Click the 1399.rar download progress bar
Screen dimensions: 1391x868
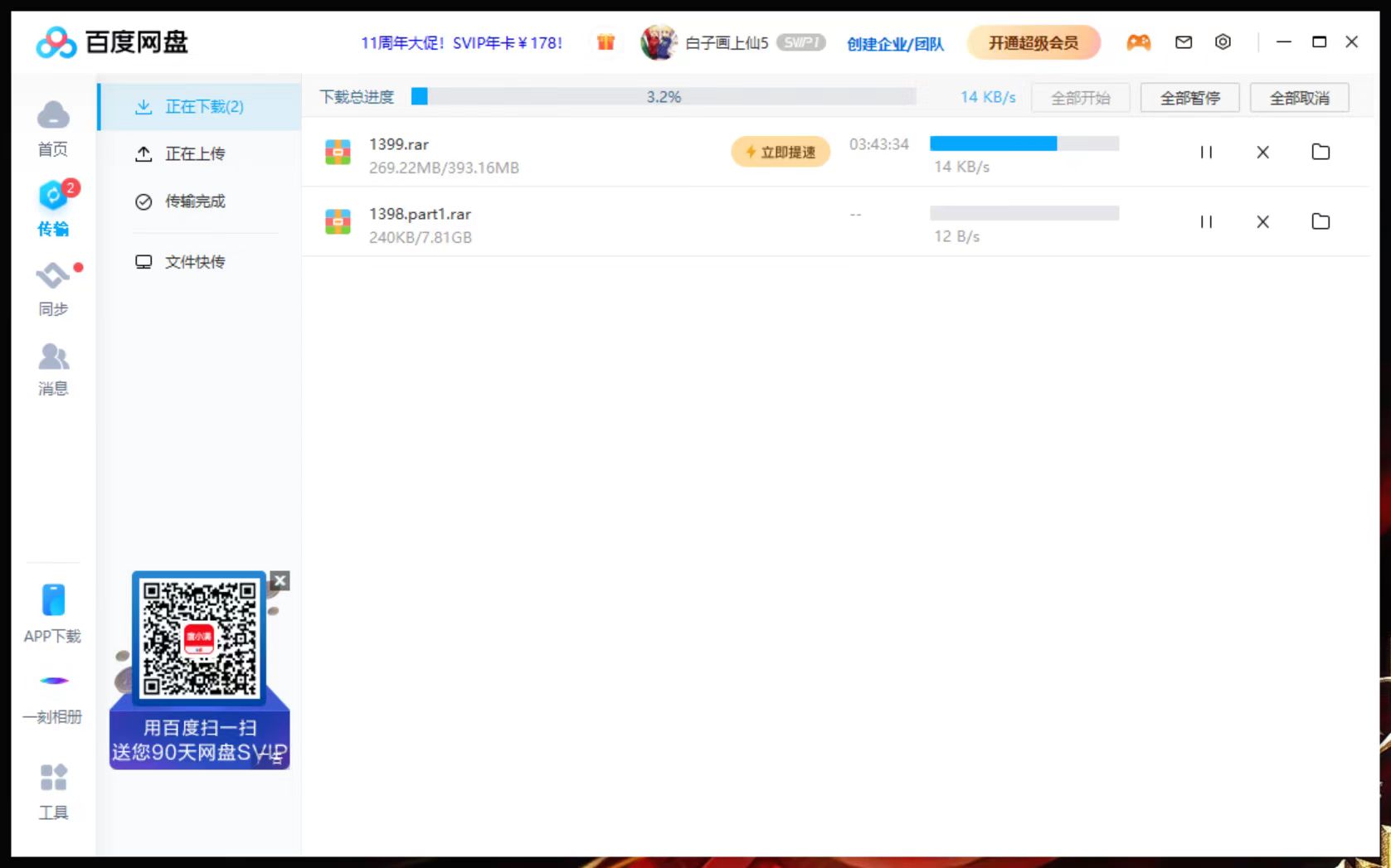[1024, 144]
